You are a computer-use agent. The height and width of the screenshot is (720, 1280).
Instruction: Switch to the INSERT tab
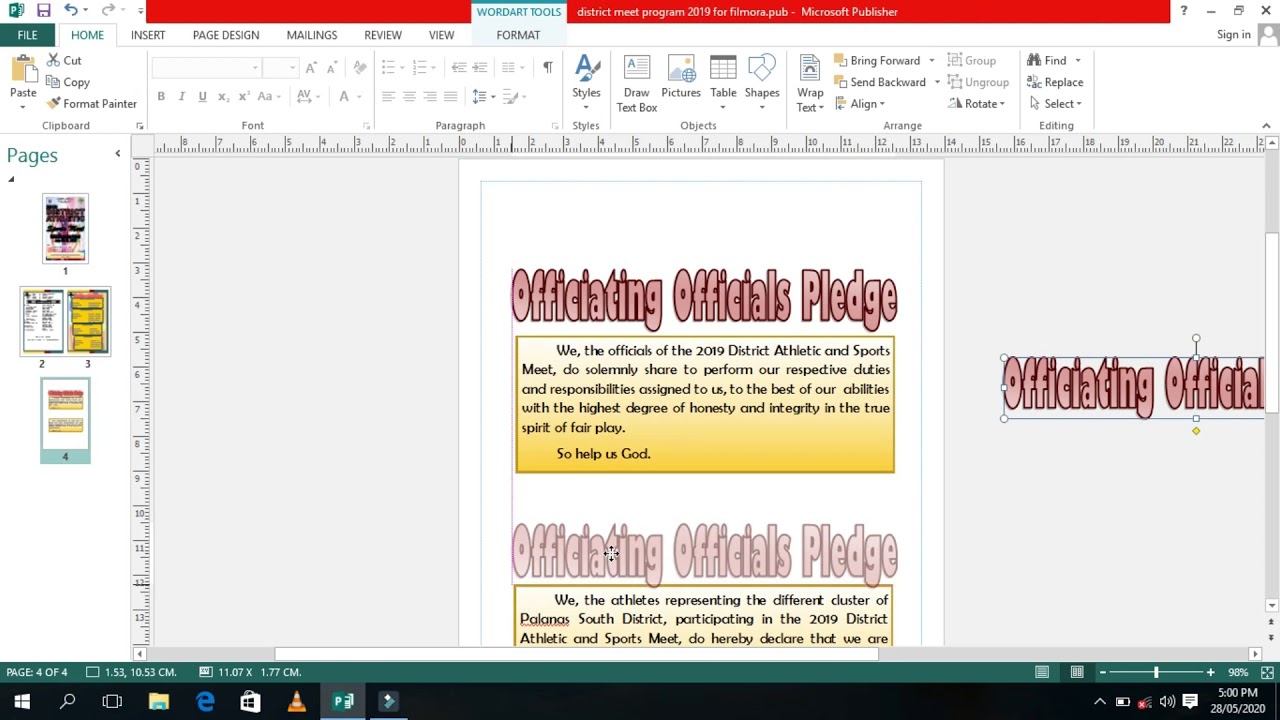[x=148, y=35]
